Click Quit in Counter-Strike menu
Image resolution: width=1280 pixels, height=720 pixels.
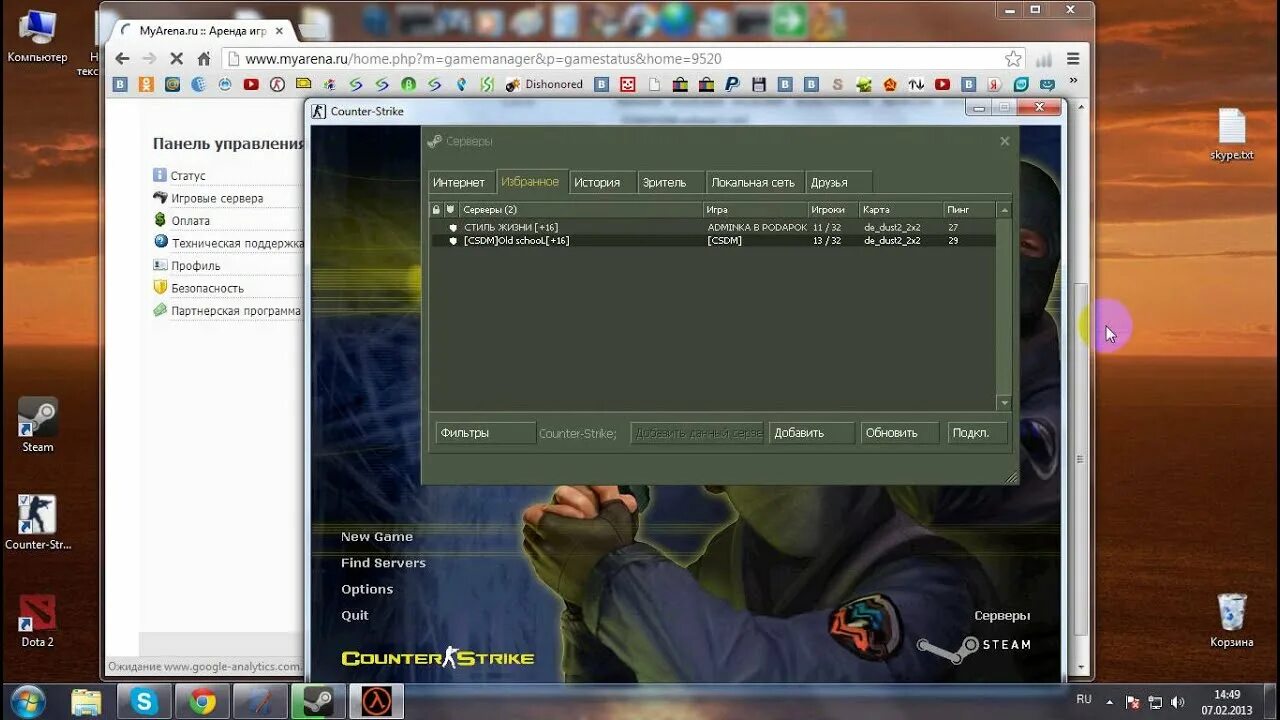pyautogui.click(x=355, y=615)
